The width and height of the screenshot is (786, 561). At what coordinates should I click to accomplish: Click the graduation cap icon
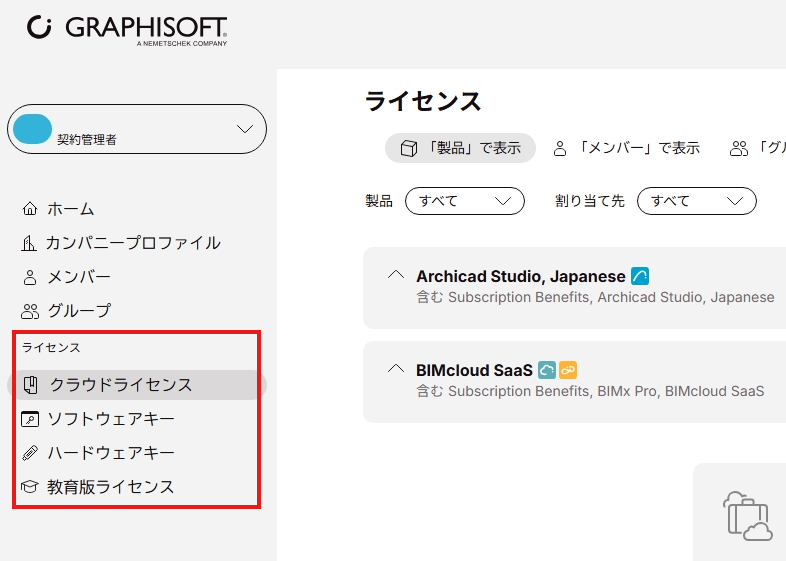(x=30, y=487)
